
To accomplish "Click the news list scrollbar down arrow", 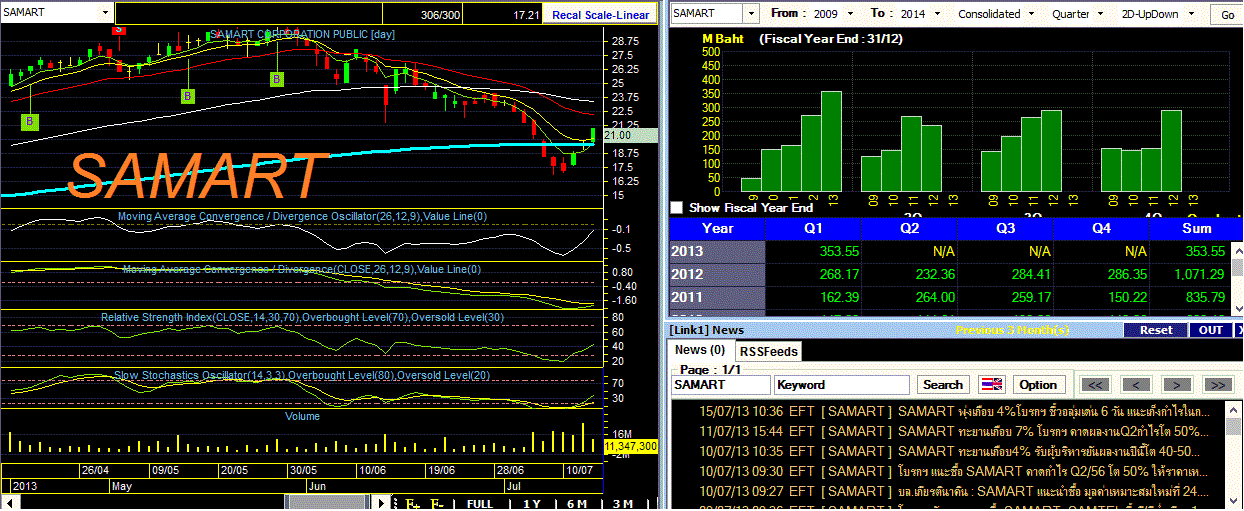I will (x=1231, y=503).
